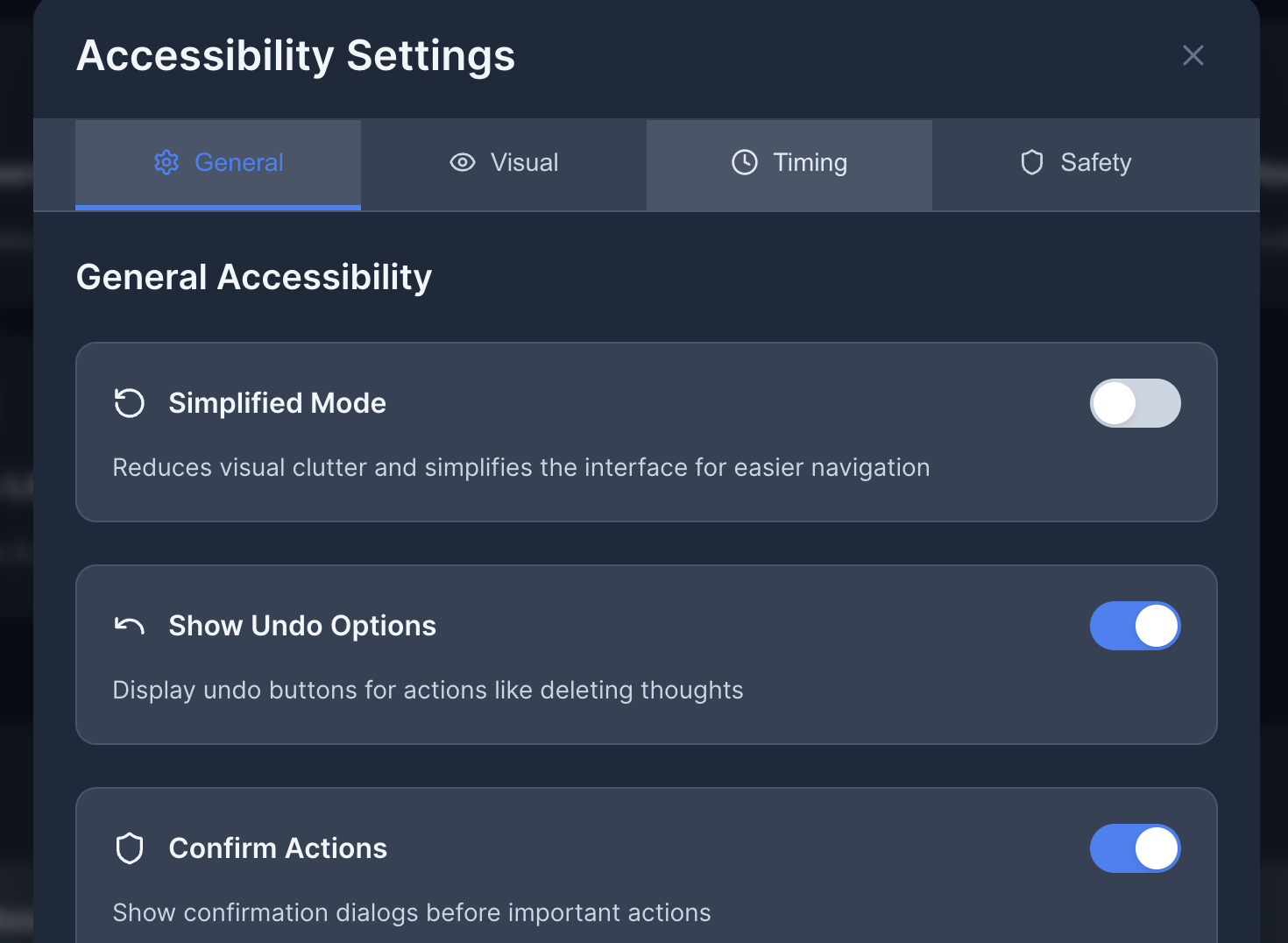1288x943 pixels.
Task: Click the eye icon on Visual tab
Action: coord(463,162)
